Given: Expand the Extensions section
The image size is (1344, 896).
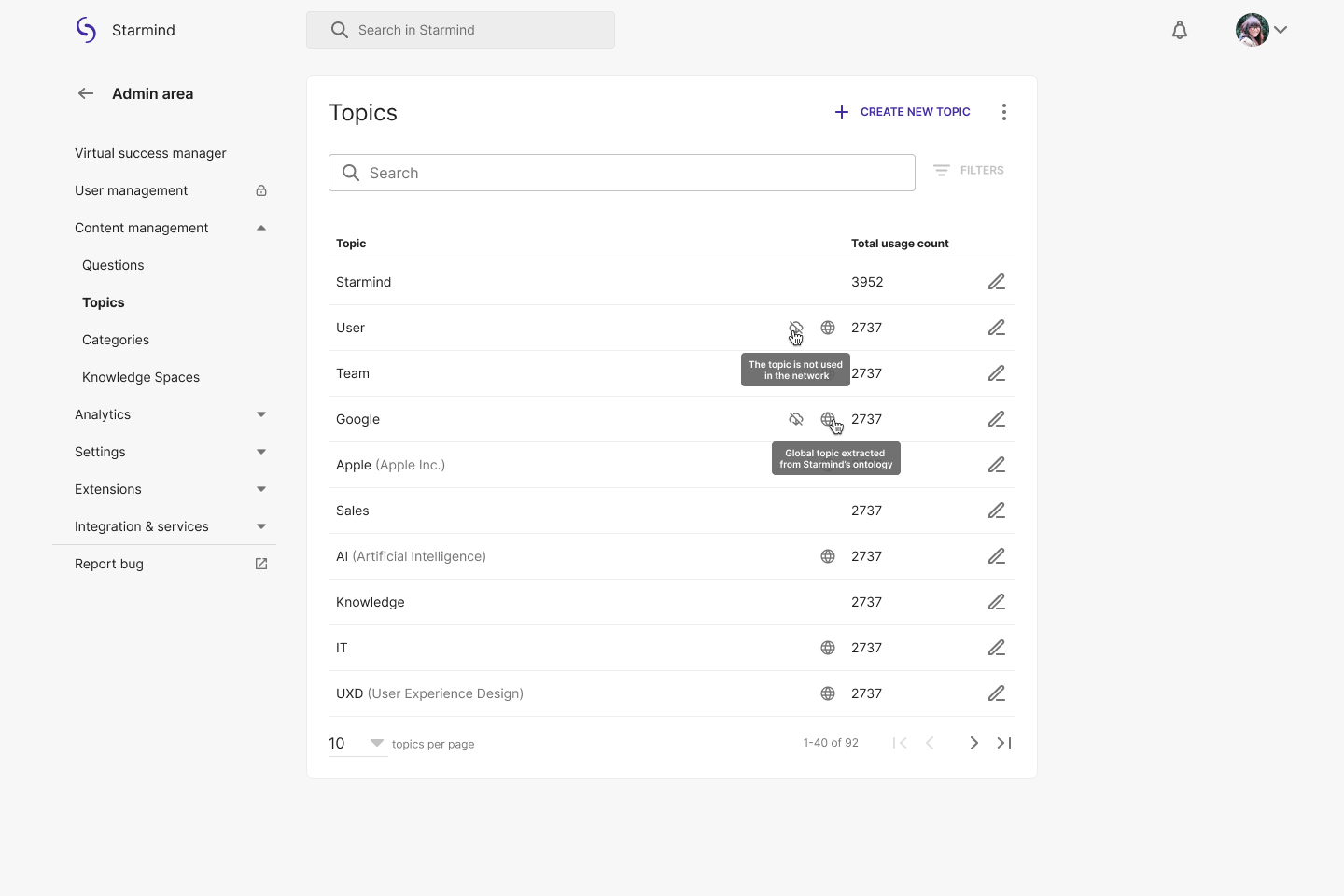Looking at the screenshot, I should pos(261,489).
